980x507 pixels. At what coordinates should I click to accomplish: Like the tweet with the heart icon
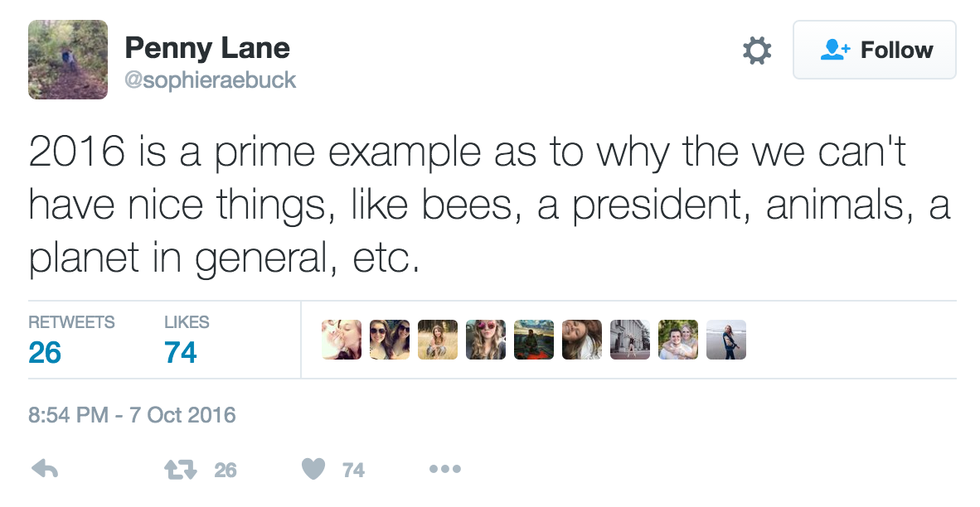click(x=314, y=469)
